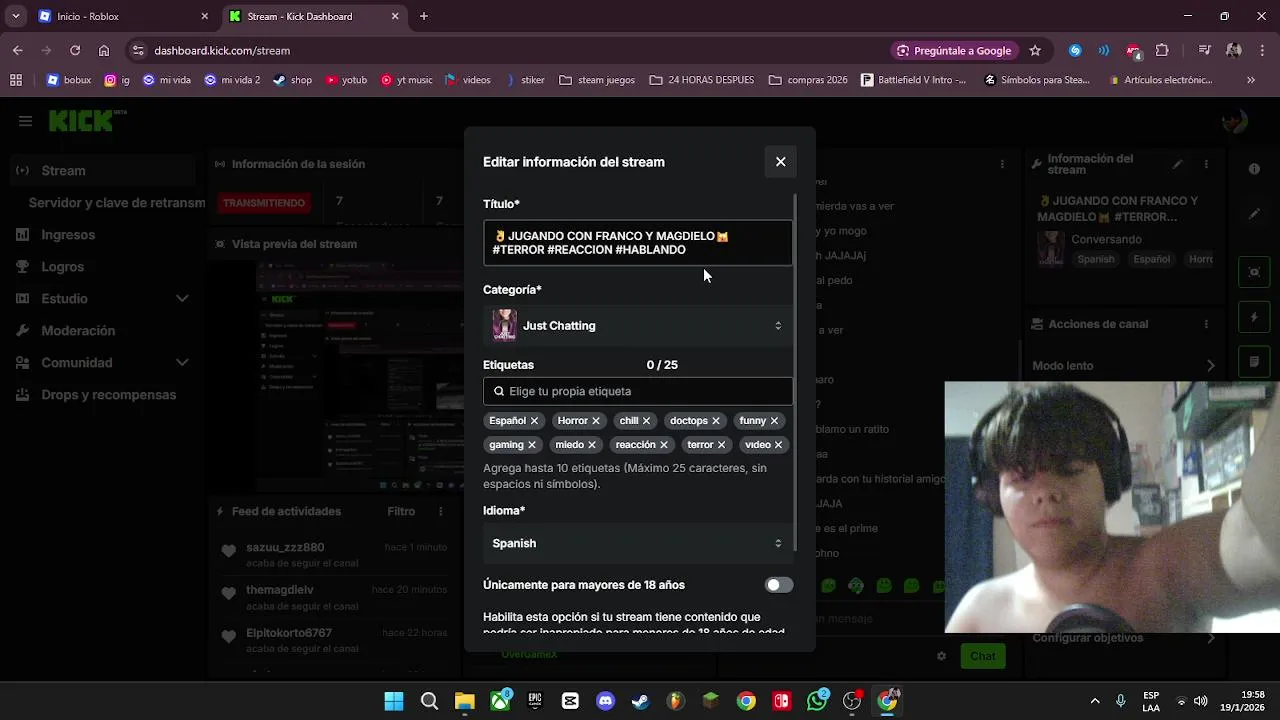Click eye capture icon in right rail

1255,272
